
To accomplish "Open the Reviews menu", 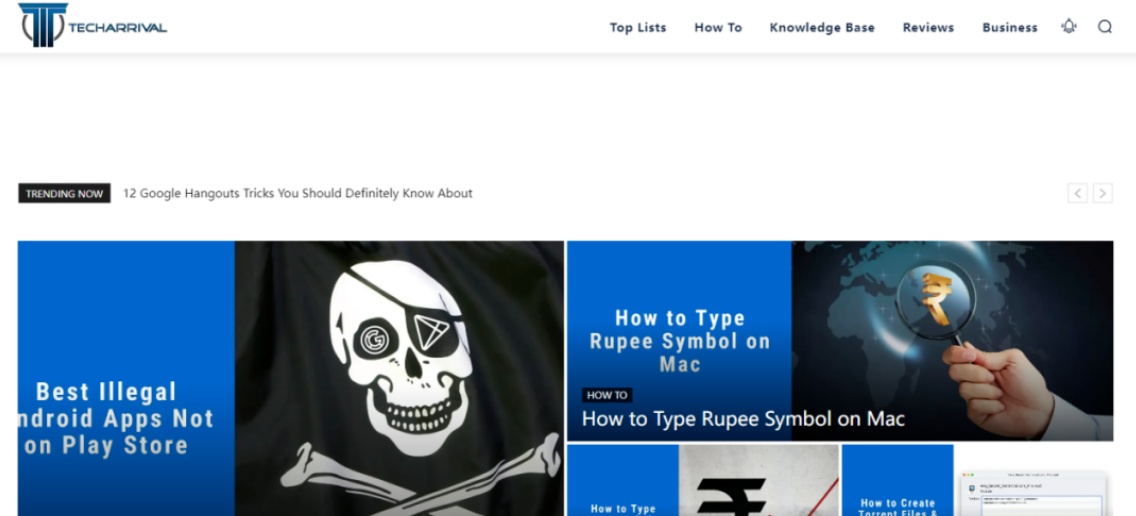I will [928, 28].
